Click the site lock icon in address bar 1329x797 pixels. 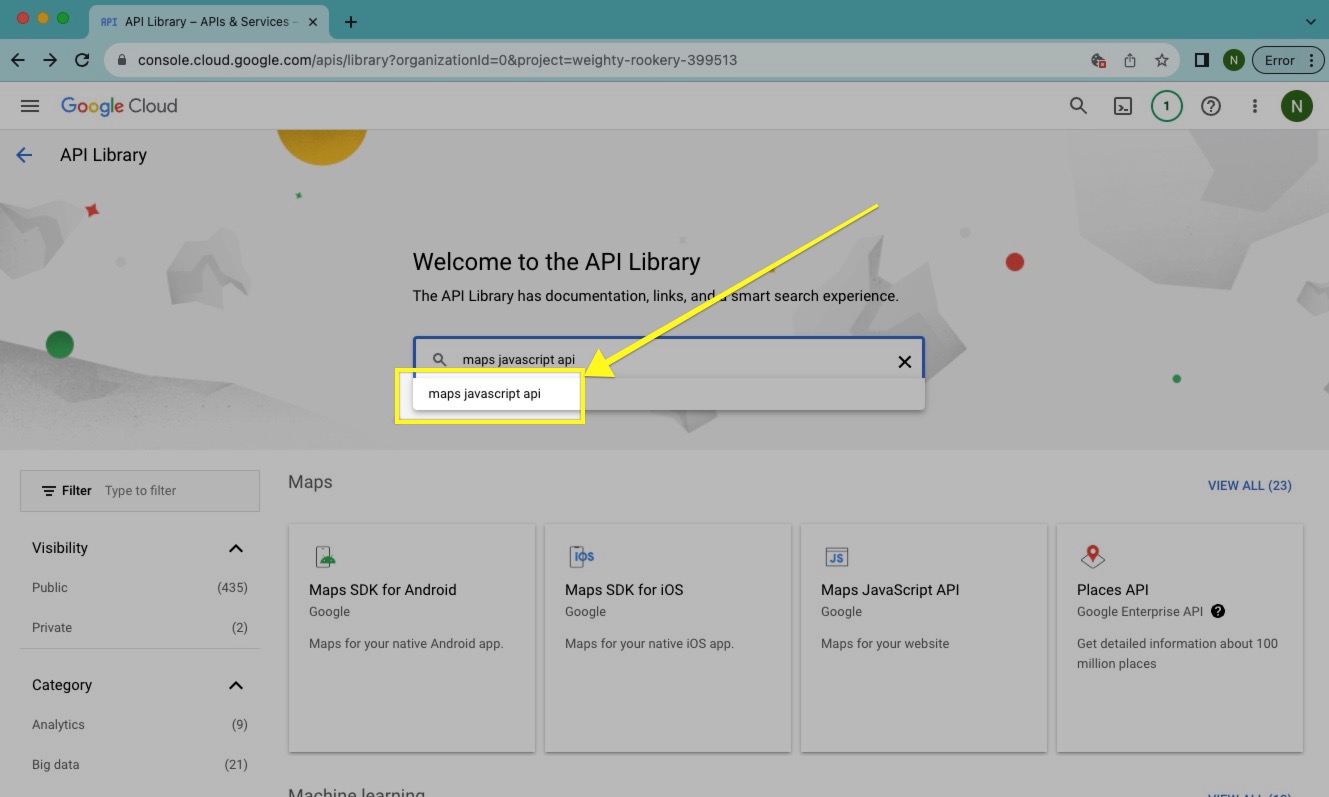coord(122,60)
